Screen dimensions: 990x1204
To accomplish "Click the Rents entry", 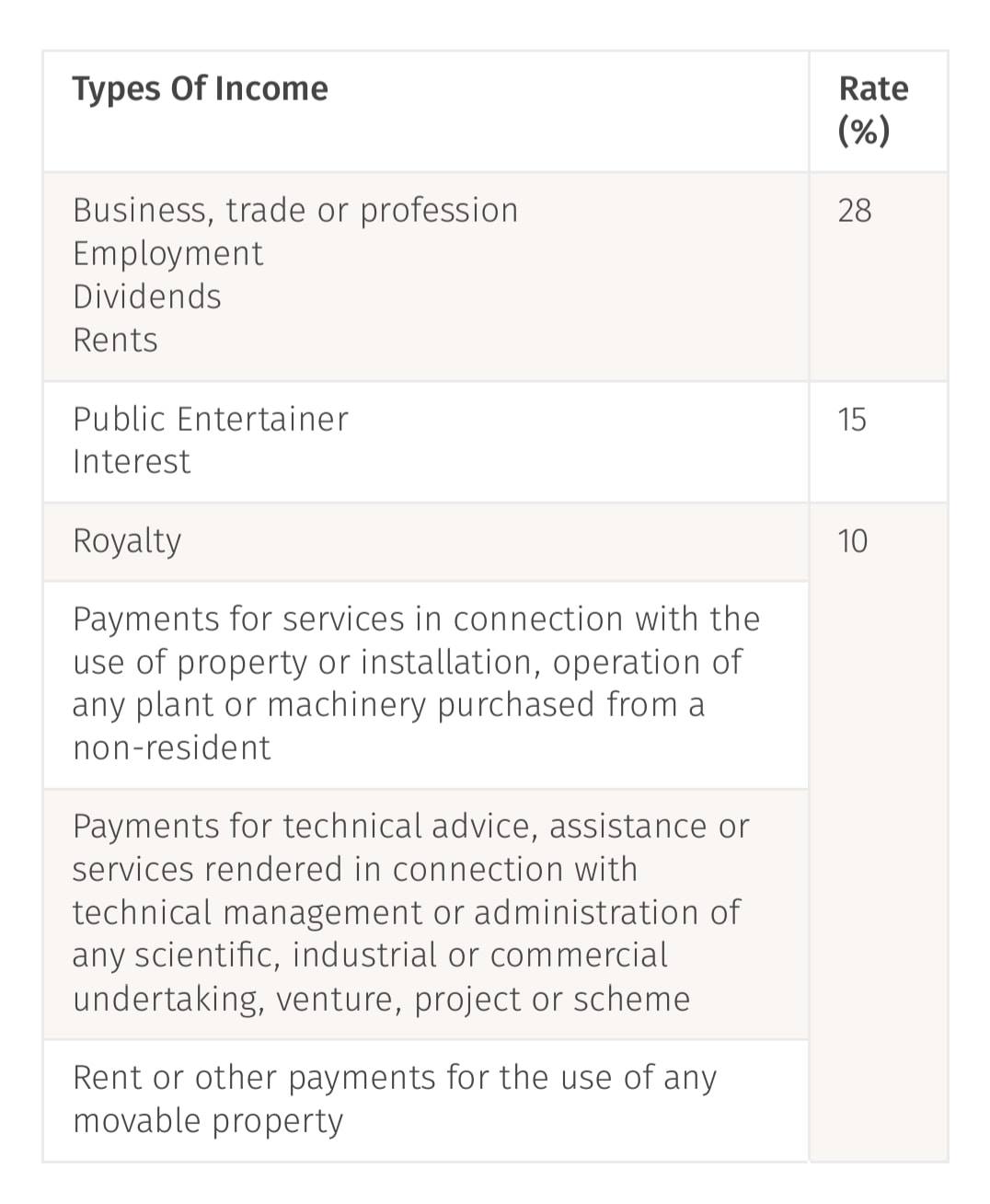I will pos(115,340).
